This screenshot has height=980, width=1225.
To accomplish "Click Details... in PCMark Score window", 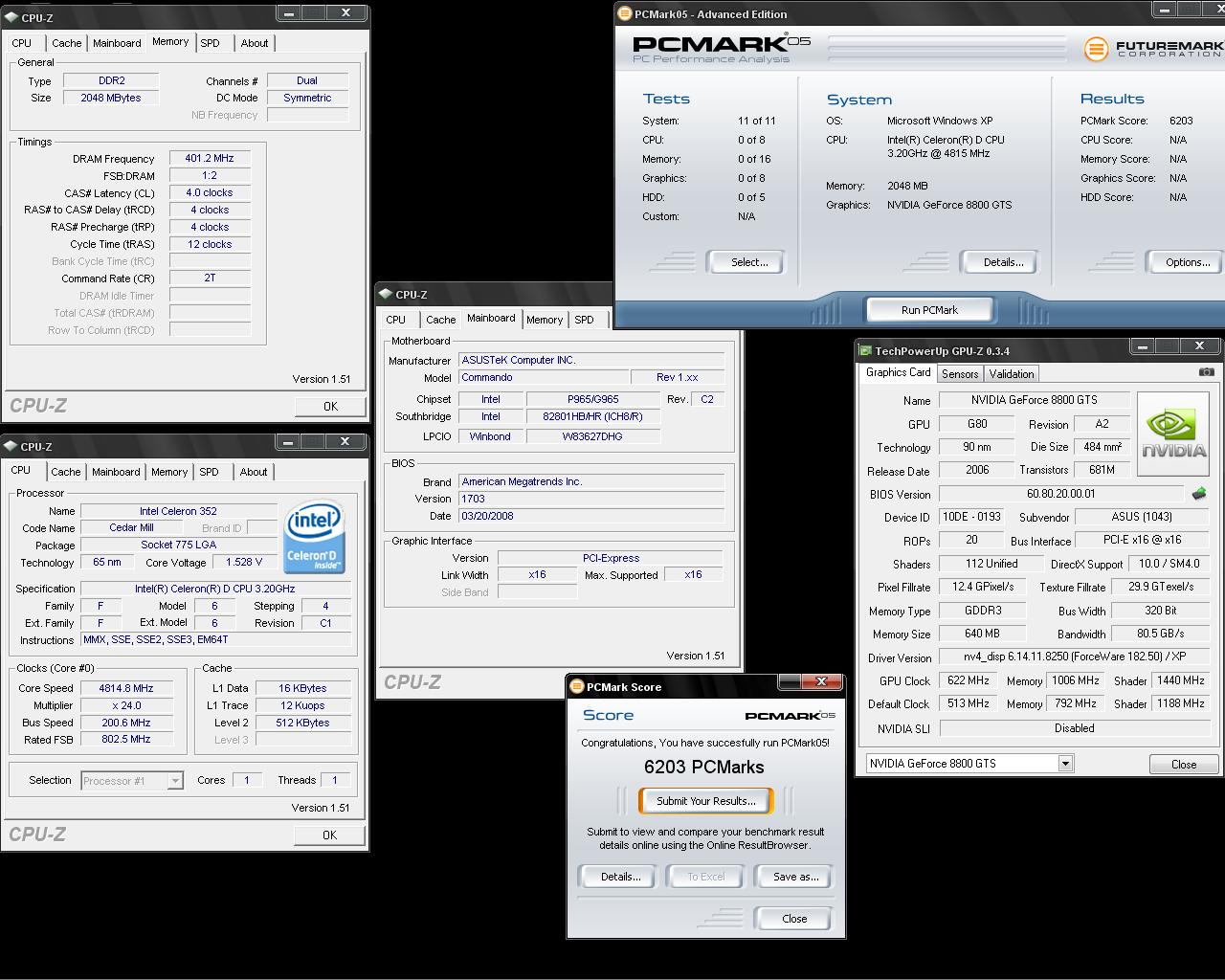I will click(x=620, y=877).
